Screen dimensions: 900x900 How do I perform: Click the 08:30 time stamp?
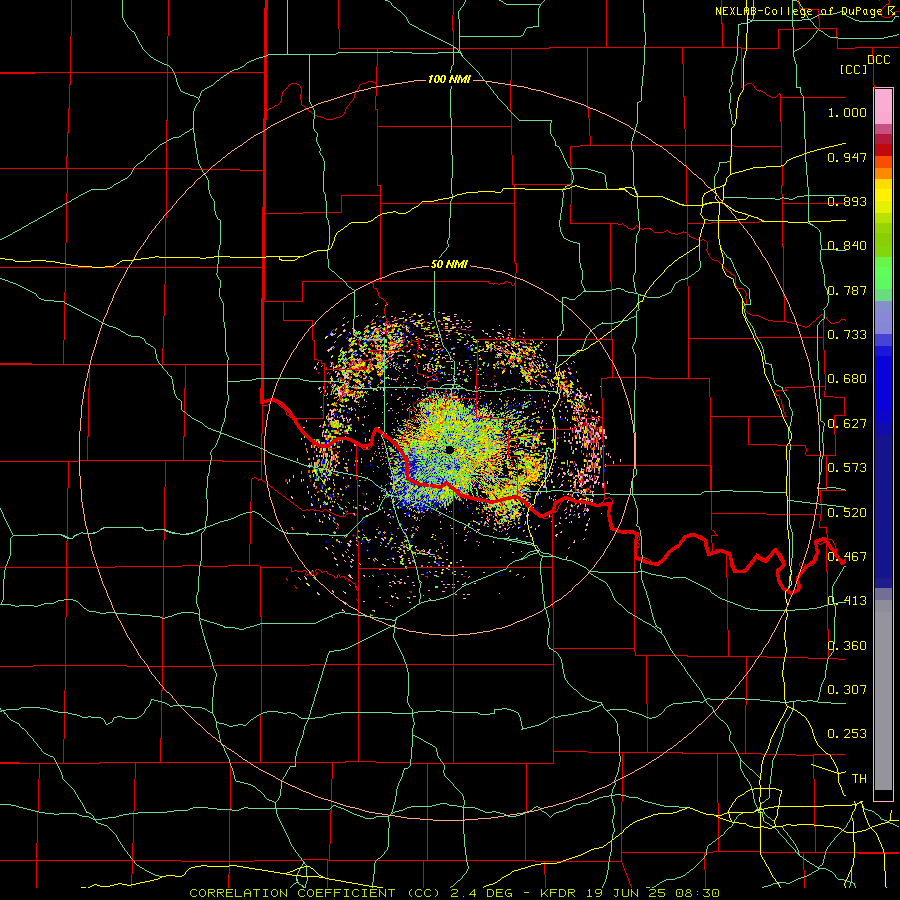(697, 893)
